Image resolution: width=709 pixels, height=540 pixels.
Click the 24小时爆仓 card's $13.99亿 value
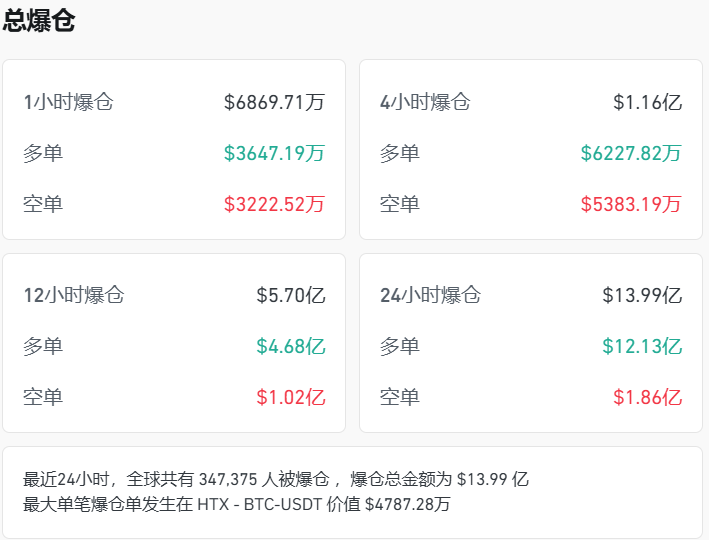pyautogui.click(x=642, y=296)
